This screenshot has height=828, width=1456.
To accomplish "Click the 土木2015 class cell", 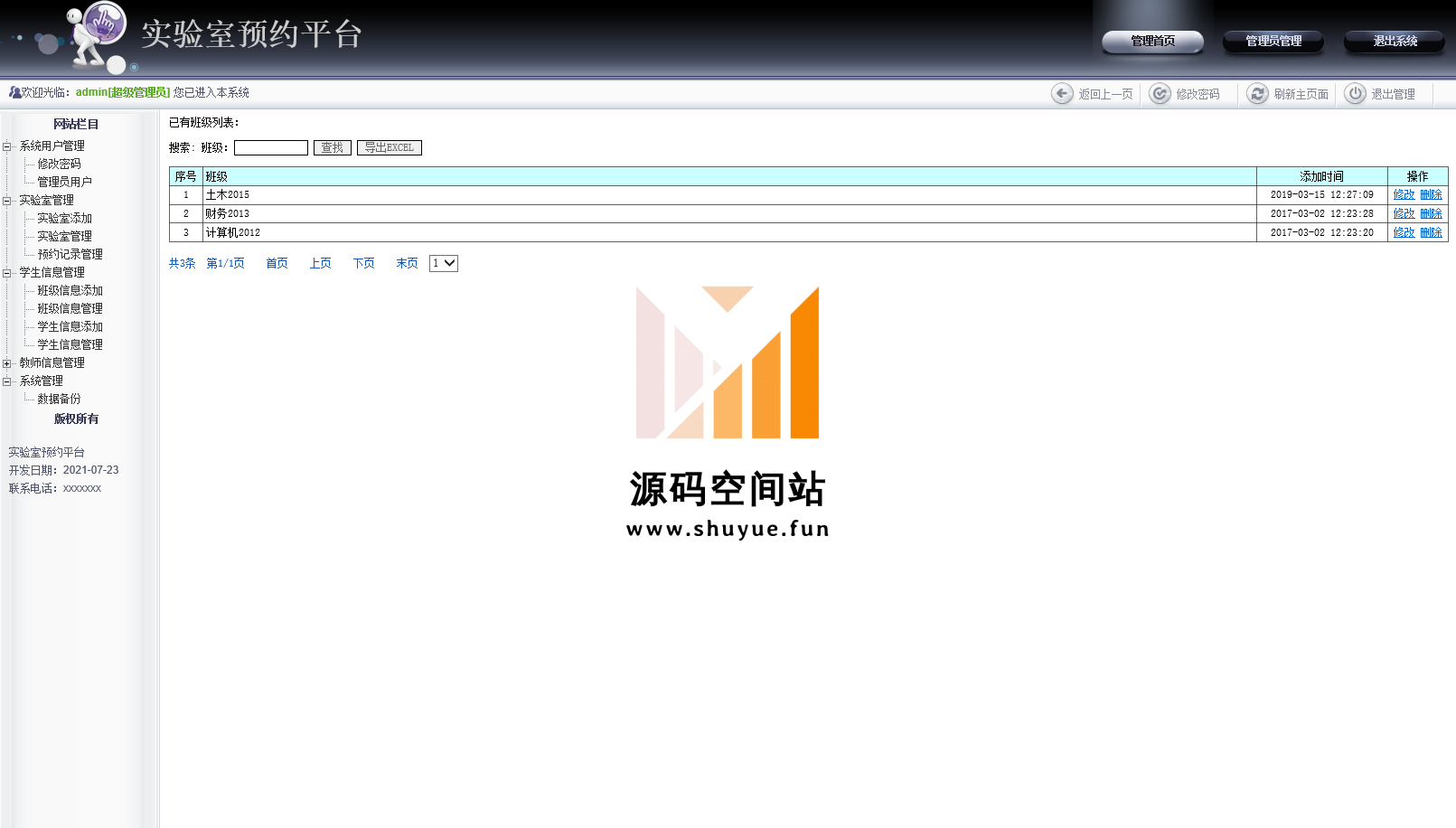I will point(729,194).
